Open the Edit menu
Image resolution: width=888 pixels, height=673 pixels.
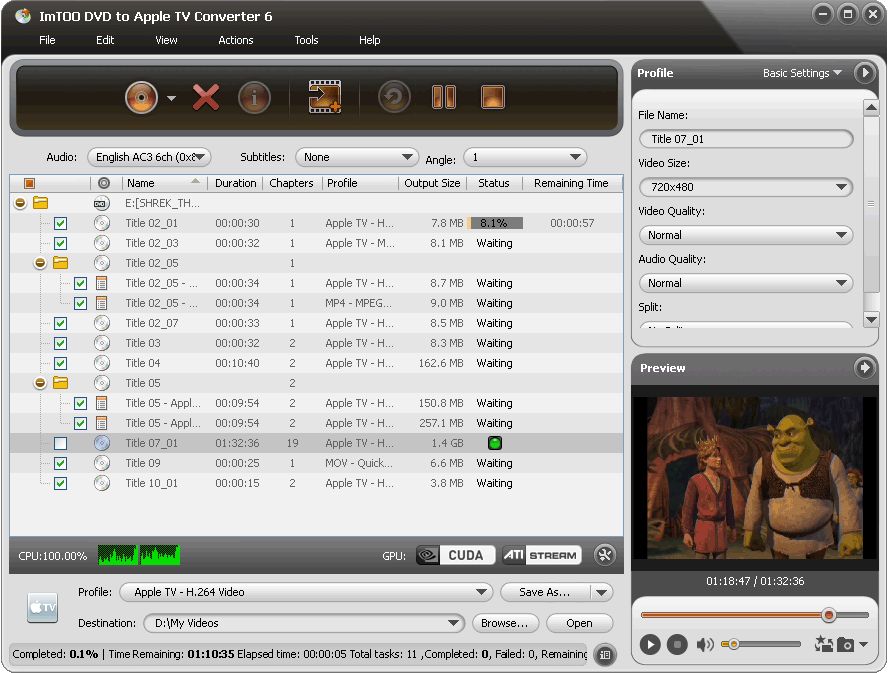(x=105, y=40)
